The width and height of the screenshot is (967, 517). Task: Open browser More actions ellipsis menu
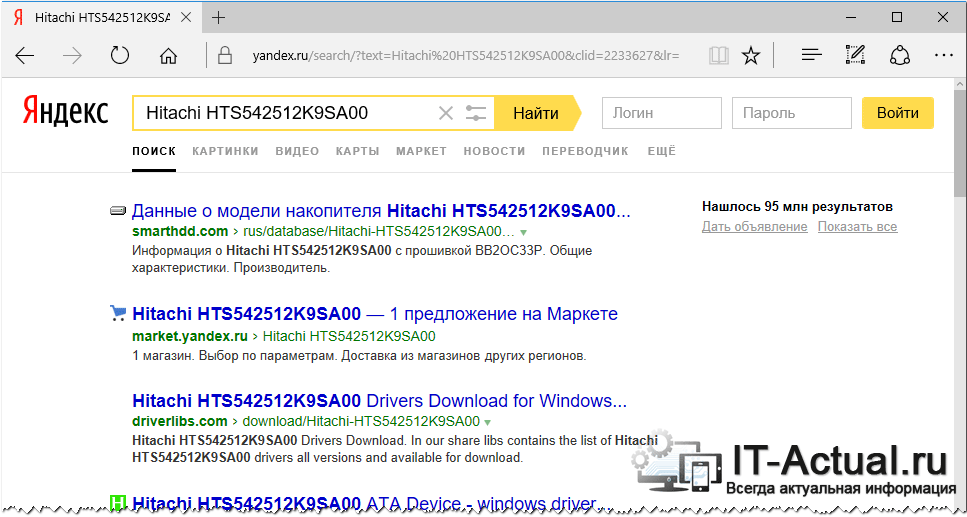tap(942, 55)
